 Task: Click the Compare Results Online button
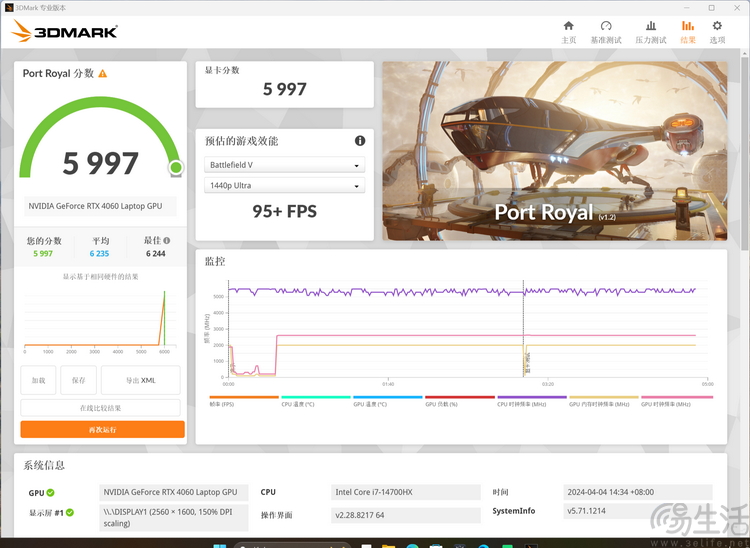tap(100, 408)
